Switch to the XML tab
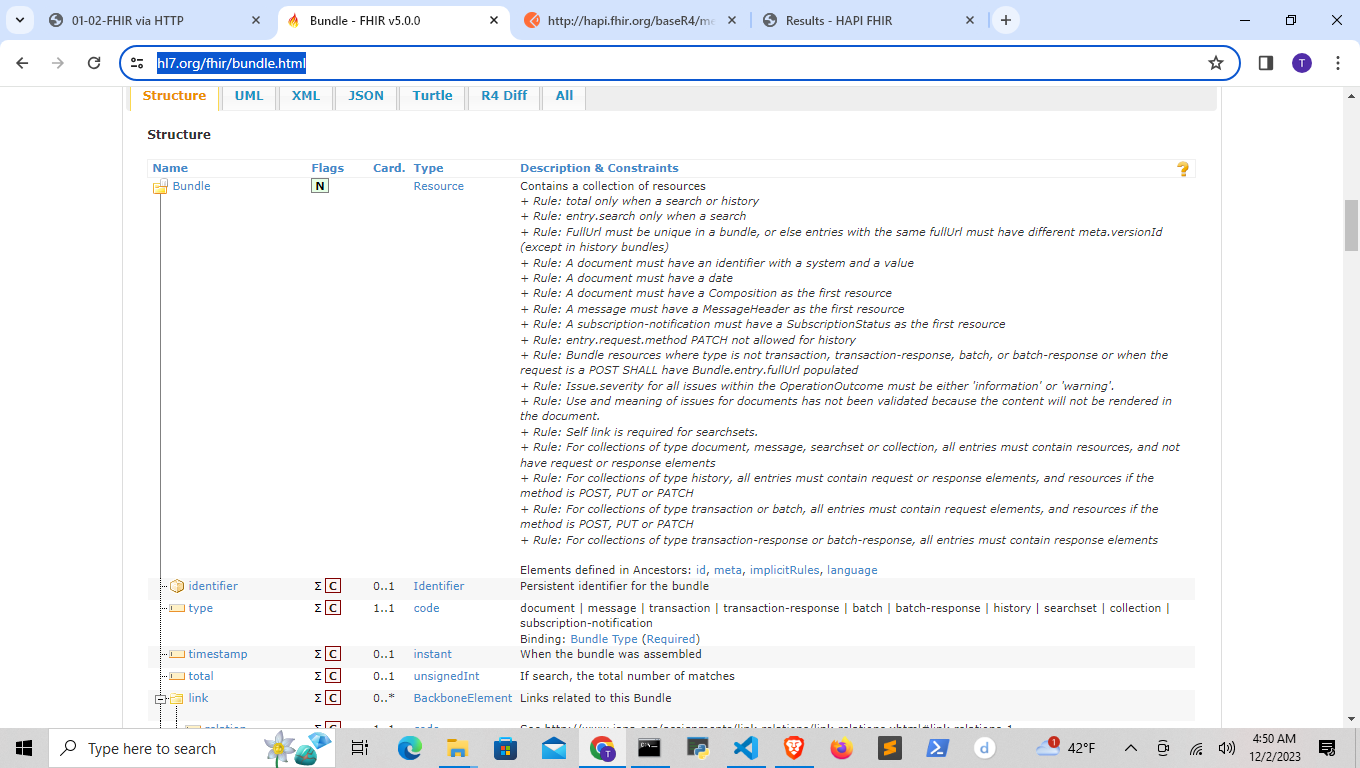The width and height of the screenshot is (1360, 768). click(306, 96)
